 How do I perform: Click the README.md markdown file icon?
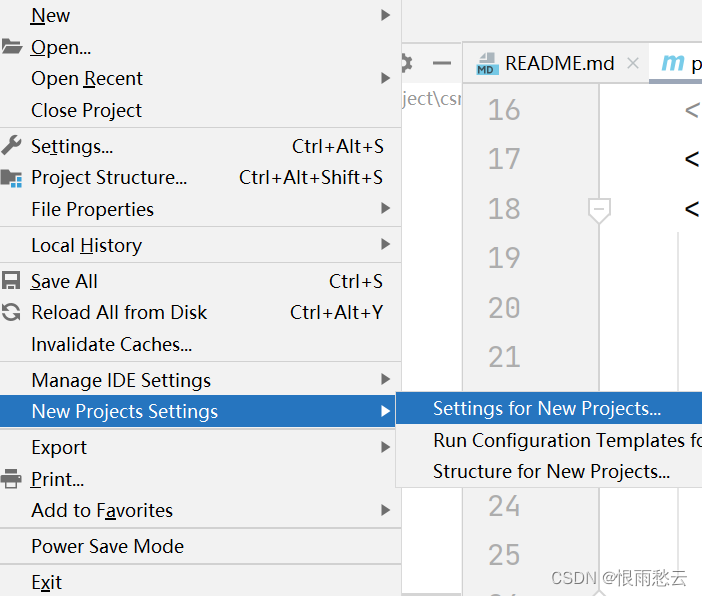click(x=488, y=64)
